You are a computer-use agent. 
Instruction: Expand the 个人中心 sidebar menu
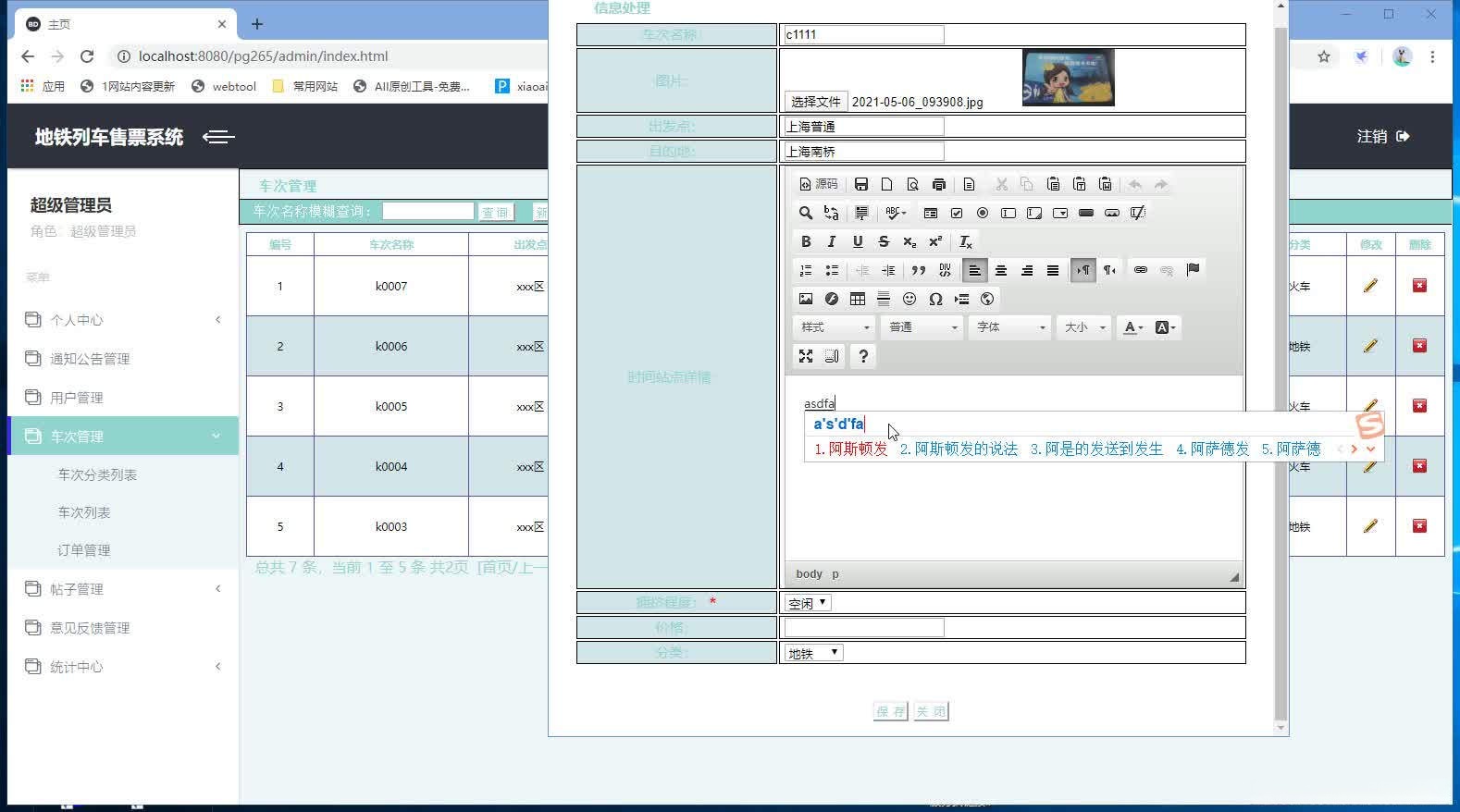click(x=123, y=320)
